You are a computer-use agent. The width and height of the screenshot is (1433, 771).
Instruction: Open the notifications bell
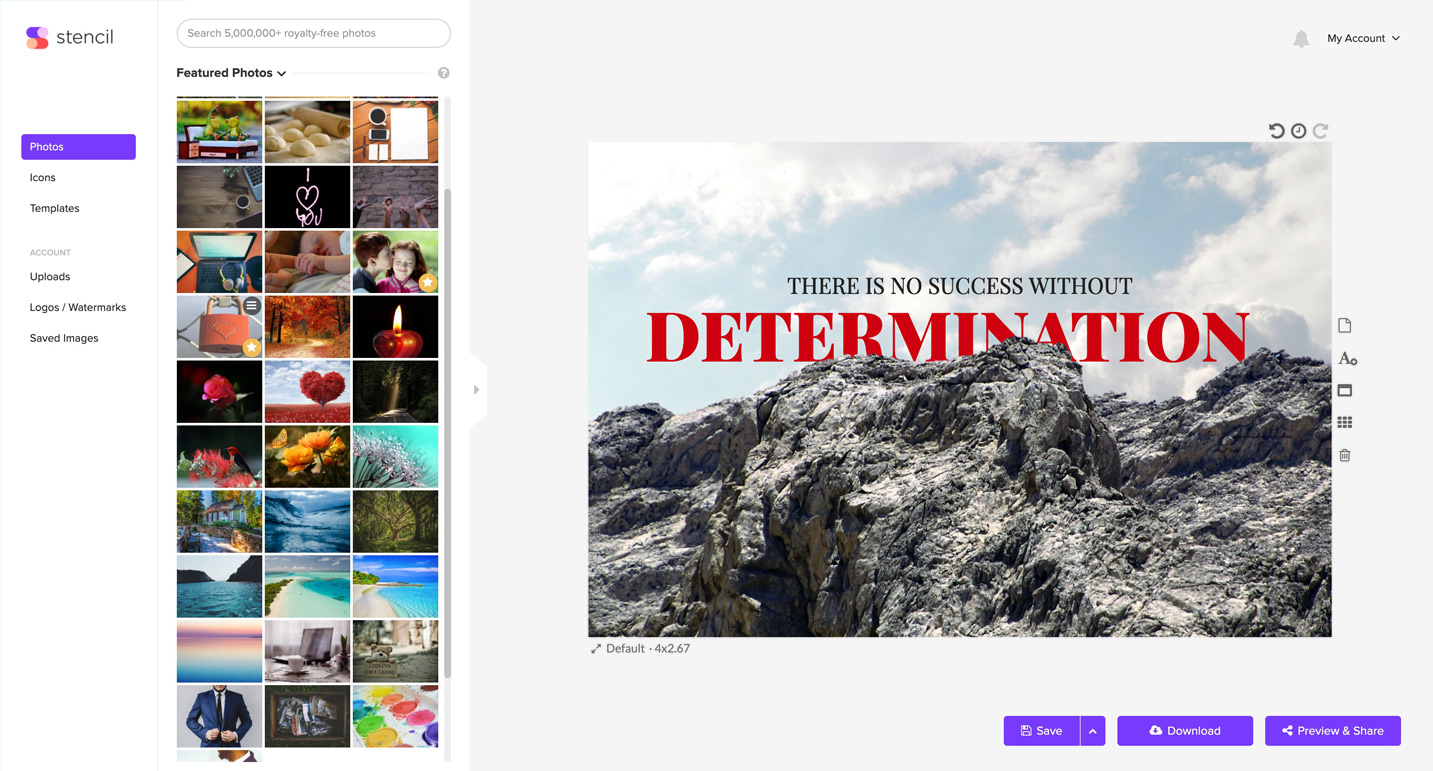pyautogui.click(x=1301, y=39)
